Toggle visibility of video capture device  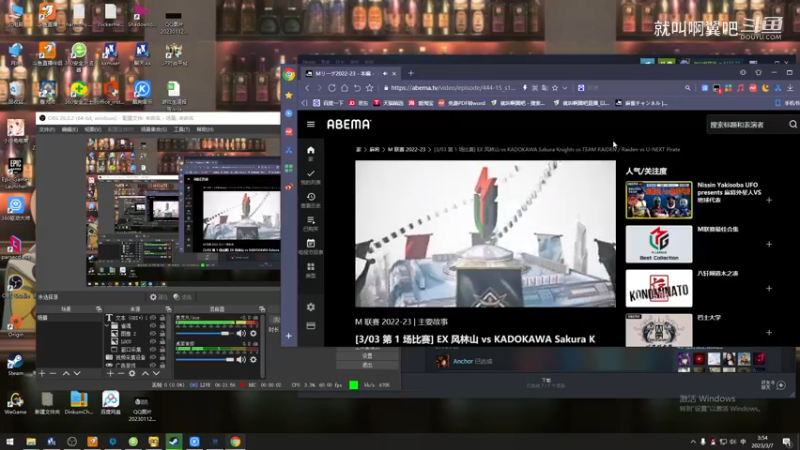(x=153, y=357)
